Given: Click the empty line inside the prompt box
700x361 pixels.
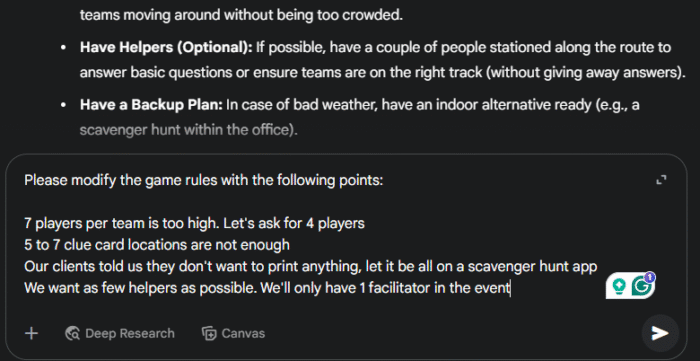Looking at the screenshot, I should [312, 202].
